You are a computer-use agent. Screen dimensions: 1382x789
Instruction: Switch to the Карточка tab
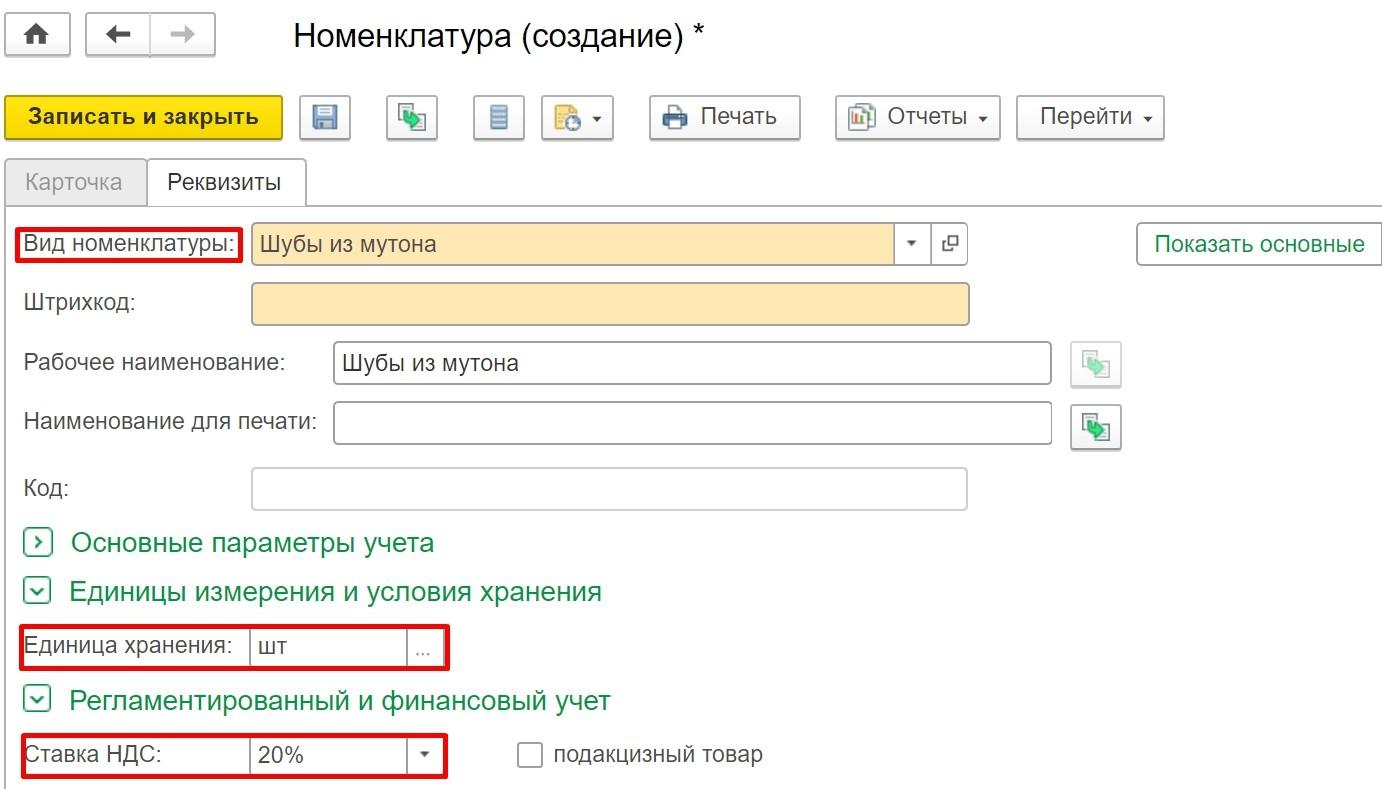[x=74, y=182]
